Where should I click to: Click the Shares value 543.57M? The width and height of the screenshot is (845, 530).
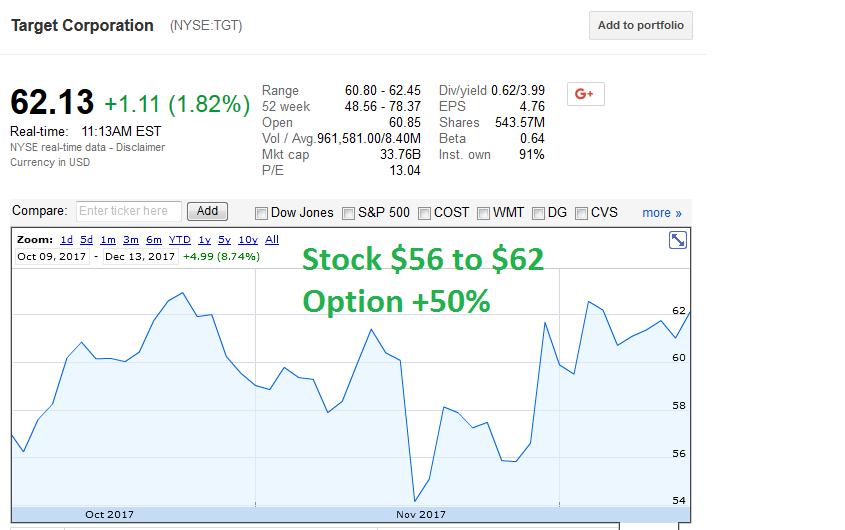click(520, 123)
